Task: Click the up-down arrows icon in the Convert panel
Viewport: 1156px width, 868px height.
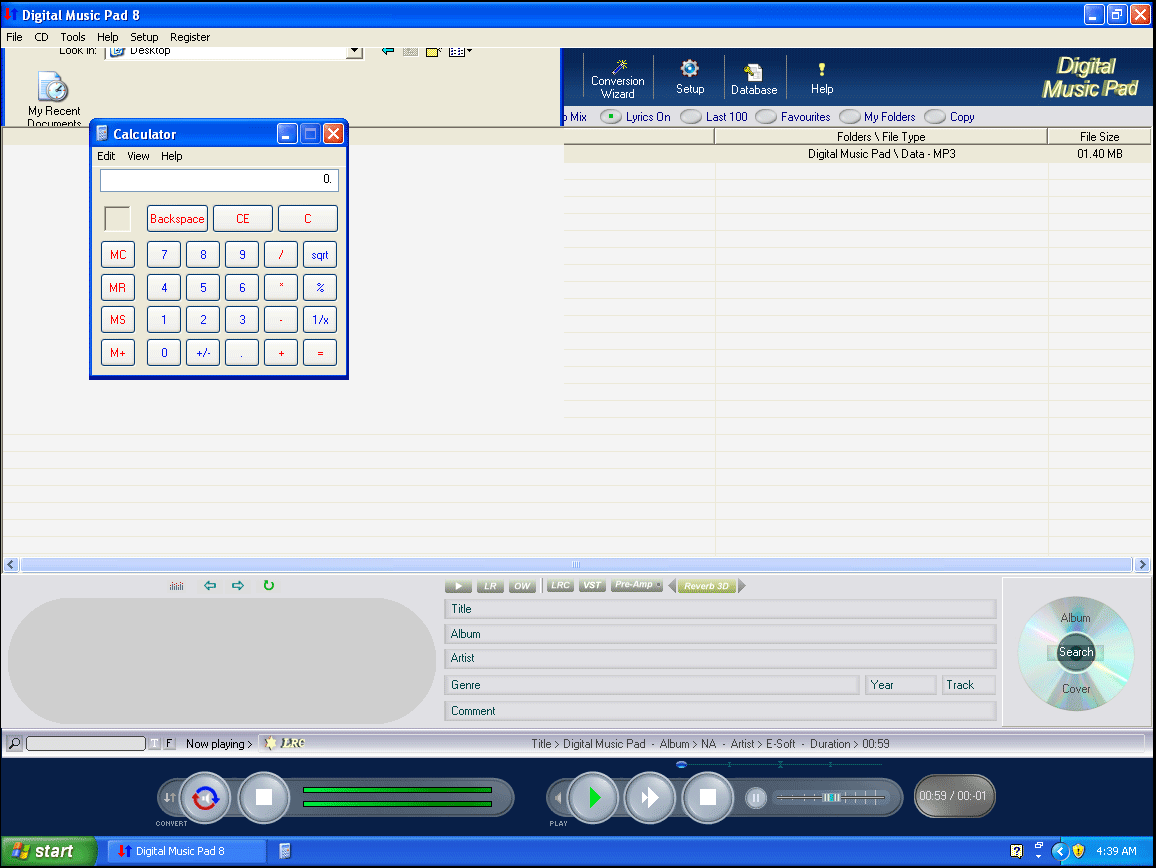Action: click(x=170, y=797)
